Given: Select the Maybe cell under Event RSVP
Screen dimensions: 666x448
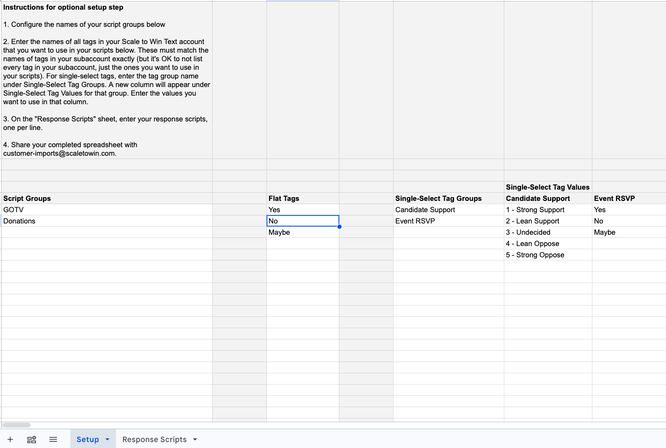Looking at the screenshot, I should point(629,232).
